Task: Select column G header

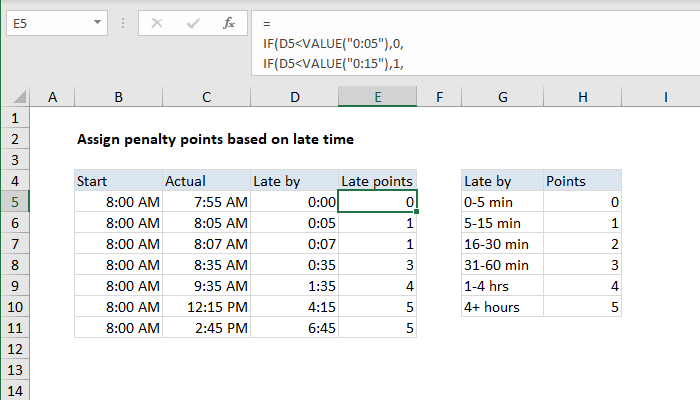Action: tap(503, 97)
